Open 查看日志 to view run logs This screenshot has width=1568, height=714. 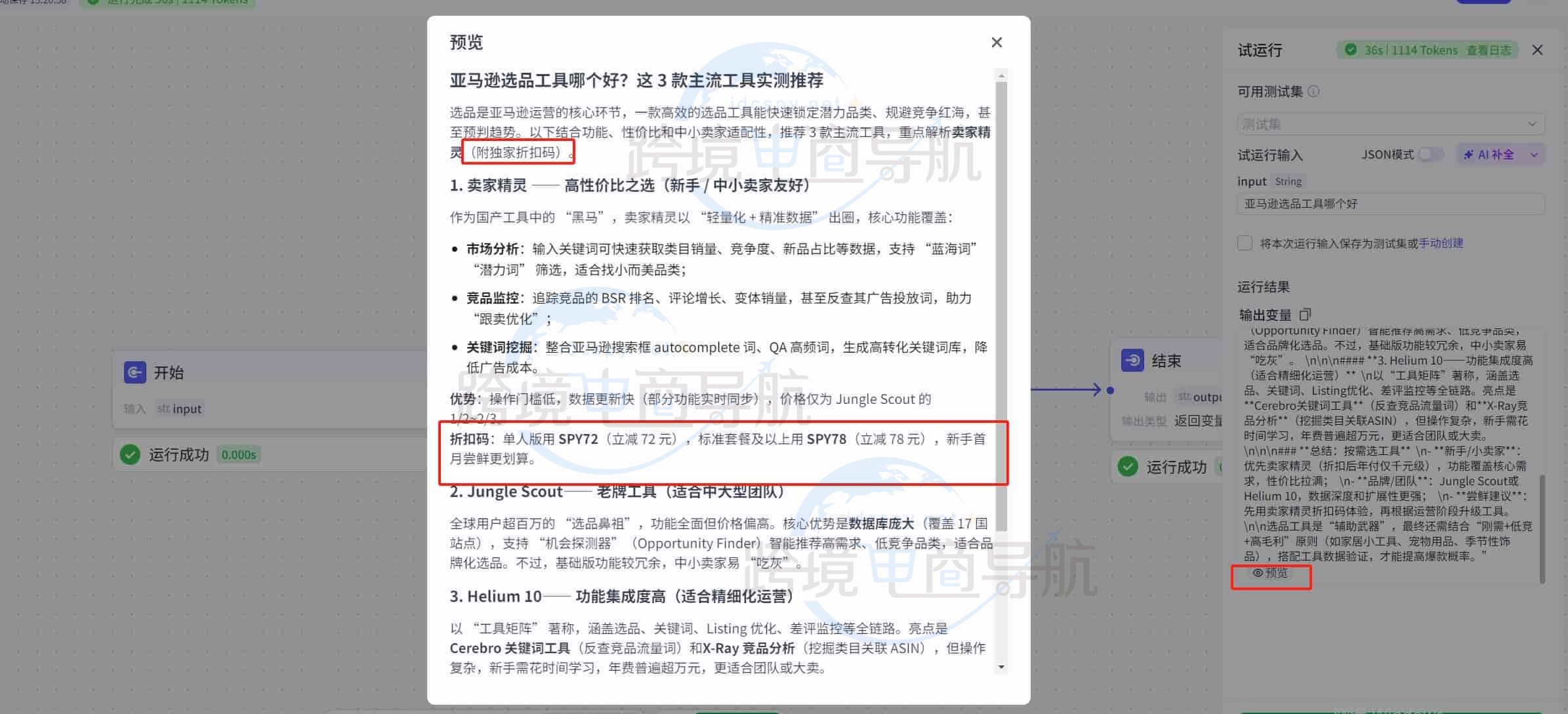(x=1489, y=50)
